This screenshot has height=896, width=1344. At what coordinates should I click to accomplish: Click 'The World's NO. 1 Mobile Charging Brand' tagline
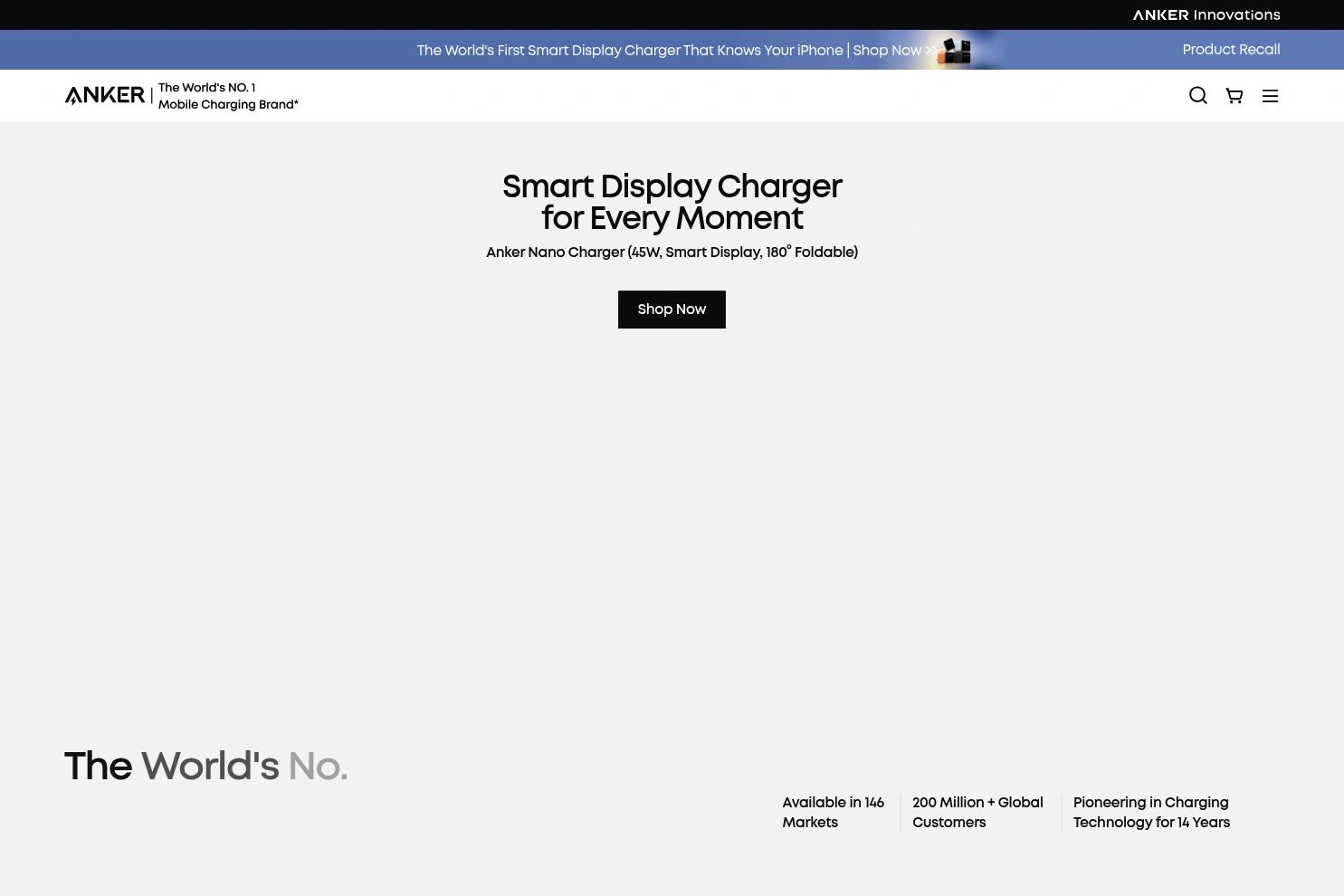point(228,96)
